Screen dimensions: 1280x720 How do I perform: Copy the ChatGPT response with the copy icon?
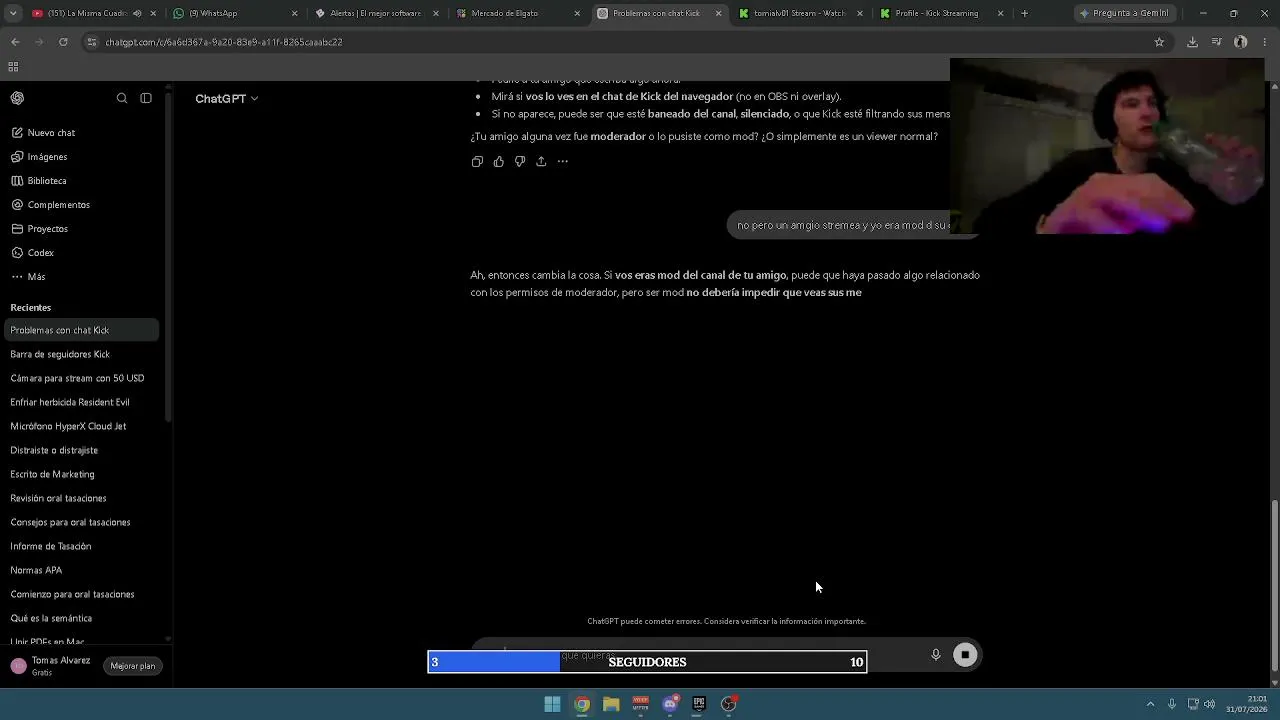[x=477, y=162]
